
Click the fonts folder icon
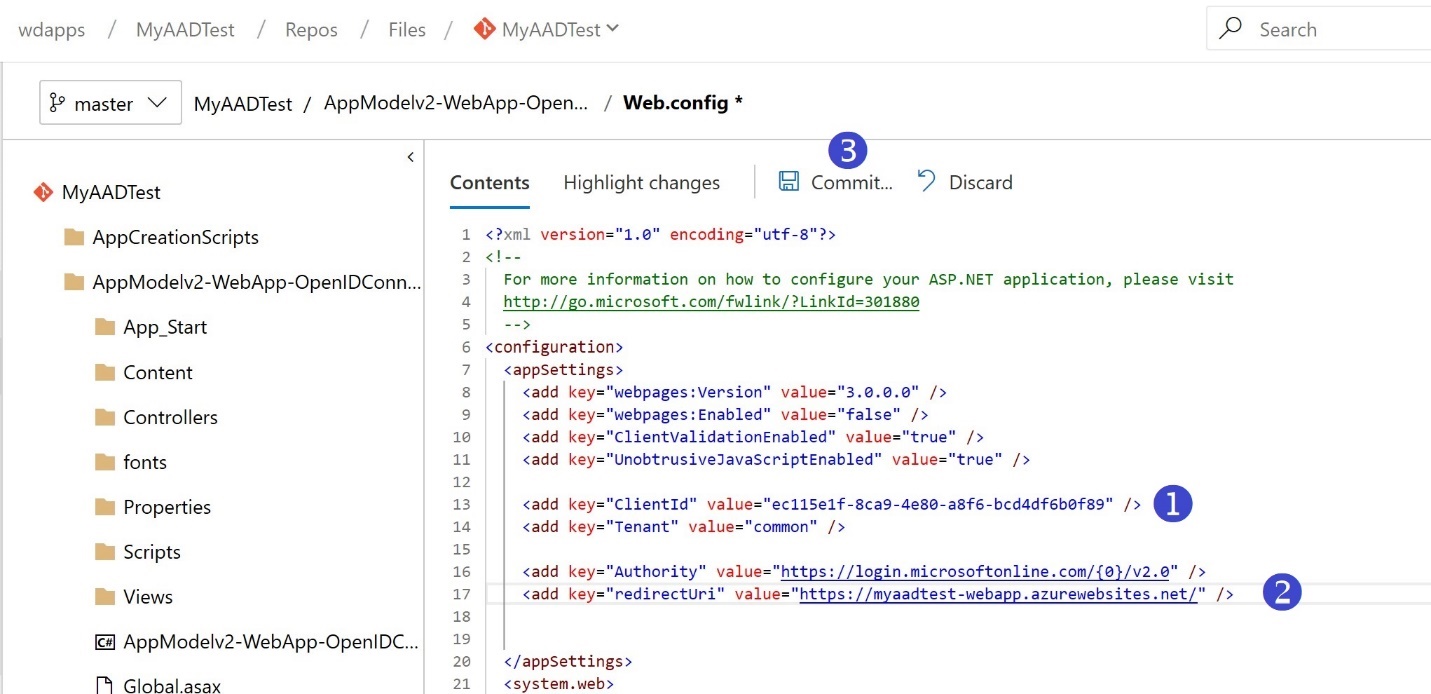tap(105, 462)
